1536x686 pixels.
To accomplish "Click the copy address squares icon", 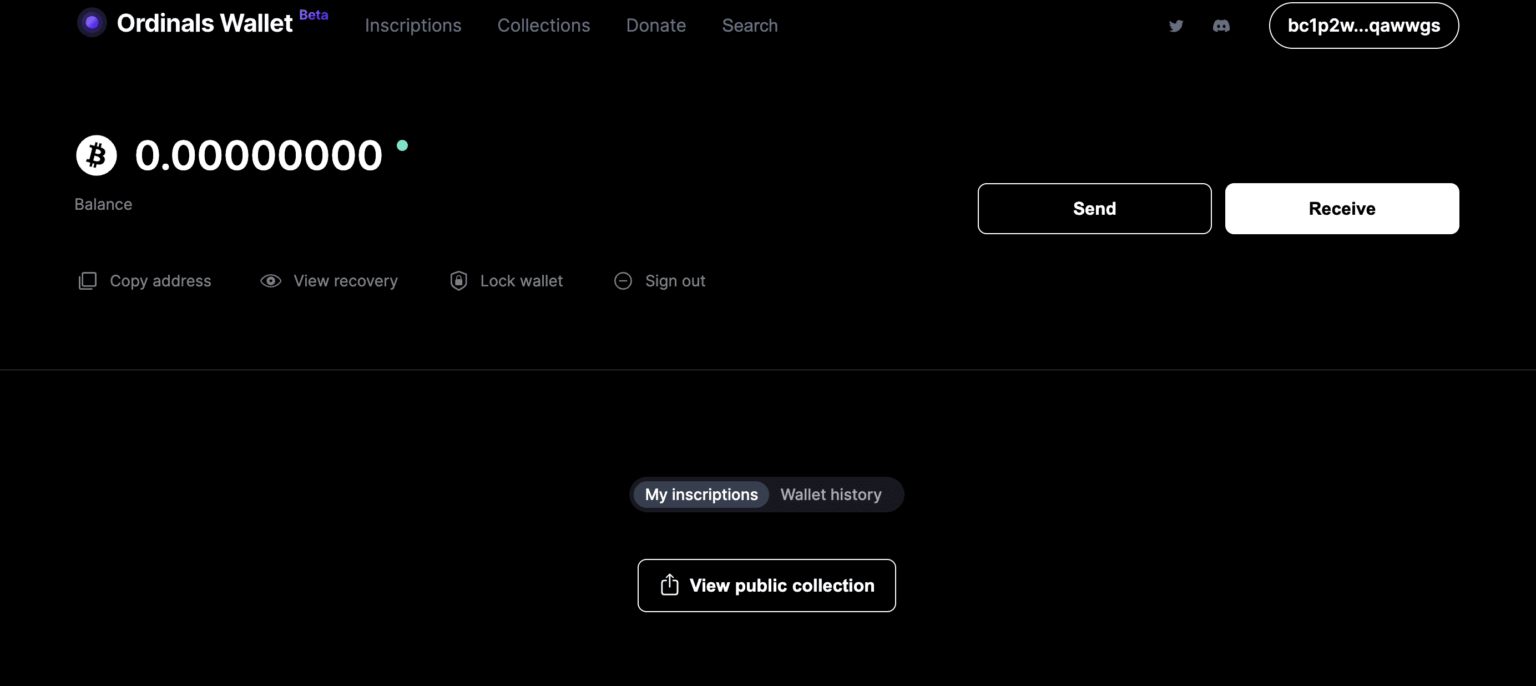I will [88, 281].
